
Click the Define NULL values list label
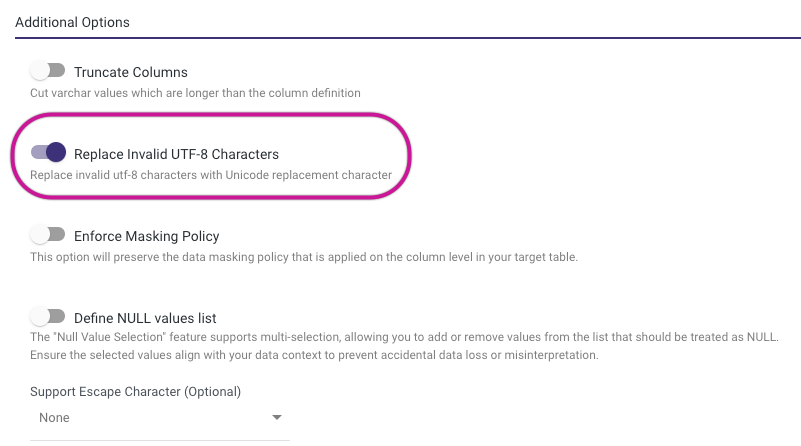(x=145, y=318)
